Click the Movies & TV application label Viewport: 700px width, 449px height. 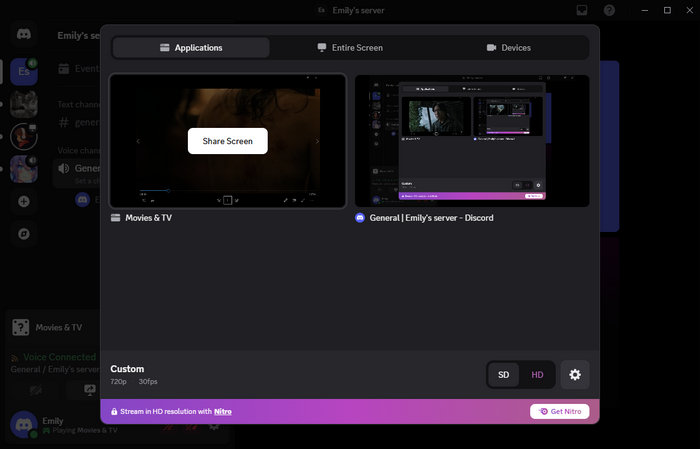pyautogui.click(x=148, y=218)
